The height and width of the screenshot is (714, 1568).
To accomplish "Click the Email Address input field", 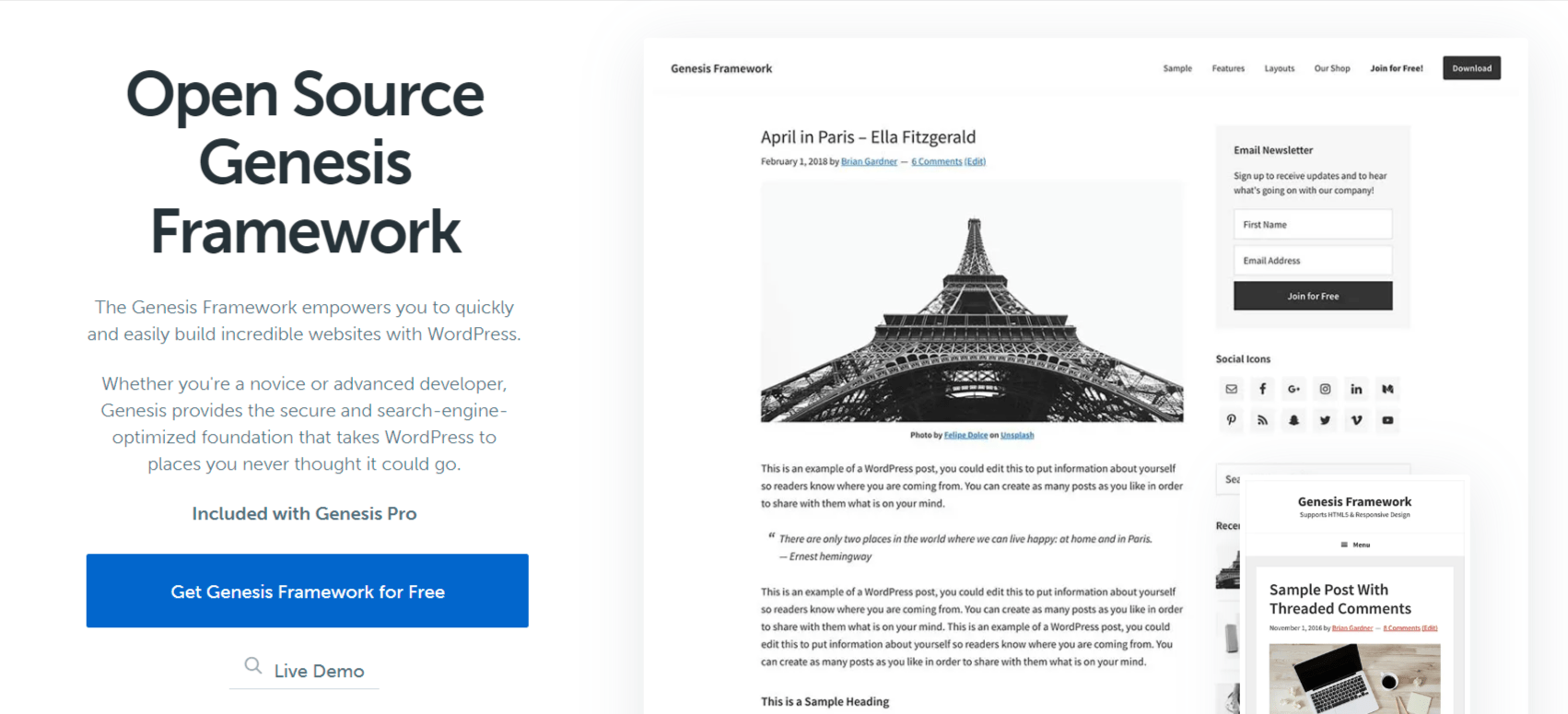I will coord(1313,260).
